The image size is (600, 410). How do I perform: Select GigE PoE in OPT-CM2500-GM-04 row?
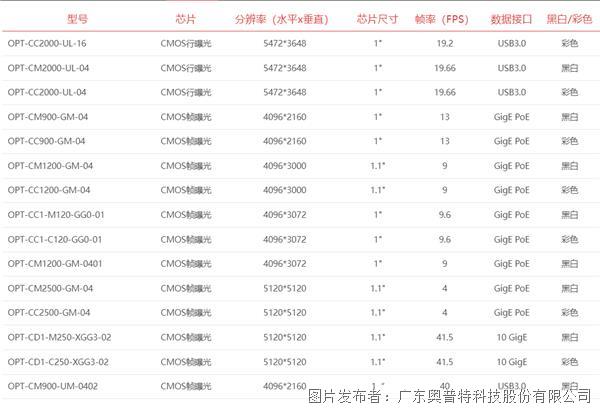[512, 288]
